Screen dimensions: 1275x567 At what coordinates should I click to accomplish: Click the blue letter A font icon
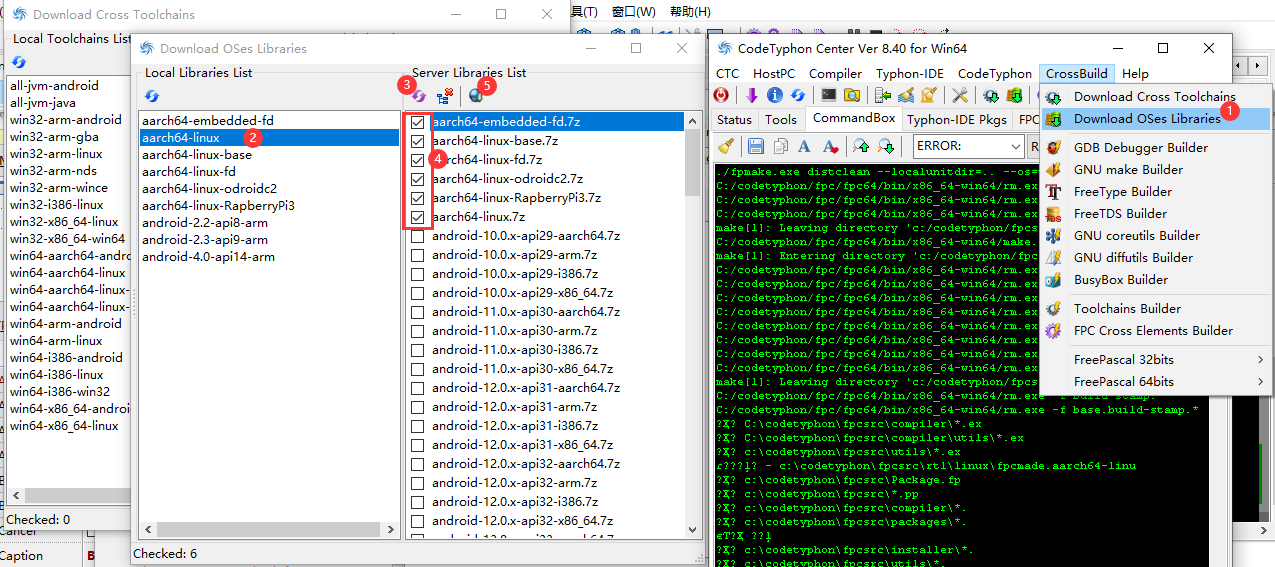pyautogui.click(x=804, y=146)
